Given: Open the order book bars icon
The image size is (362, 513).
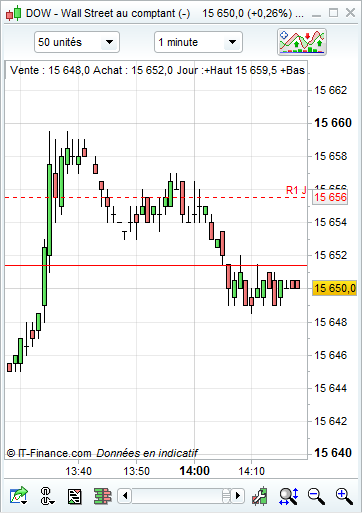Looking at the screenshot, I should pos(102,496).
